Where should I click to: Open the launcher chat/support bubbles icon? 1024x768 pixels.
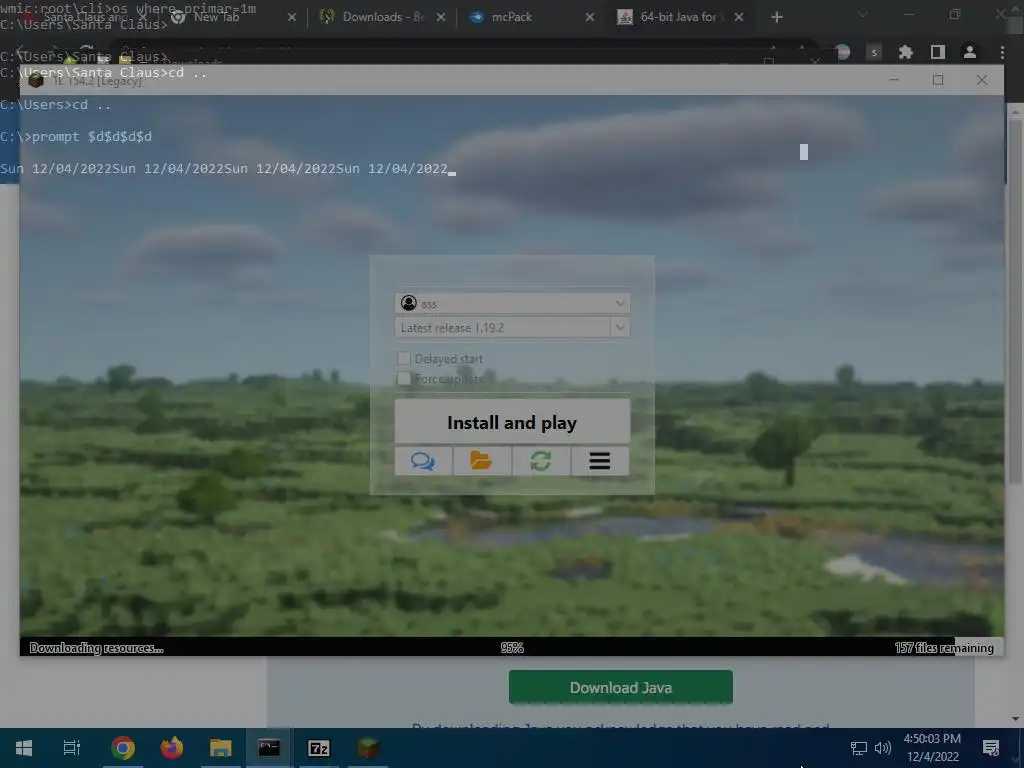[423, 461]
